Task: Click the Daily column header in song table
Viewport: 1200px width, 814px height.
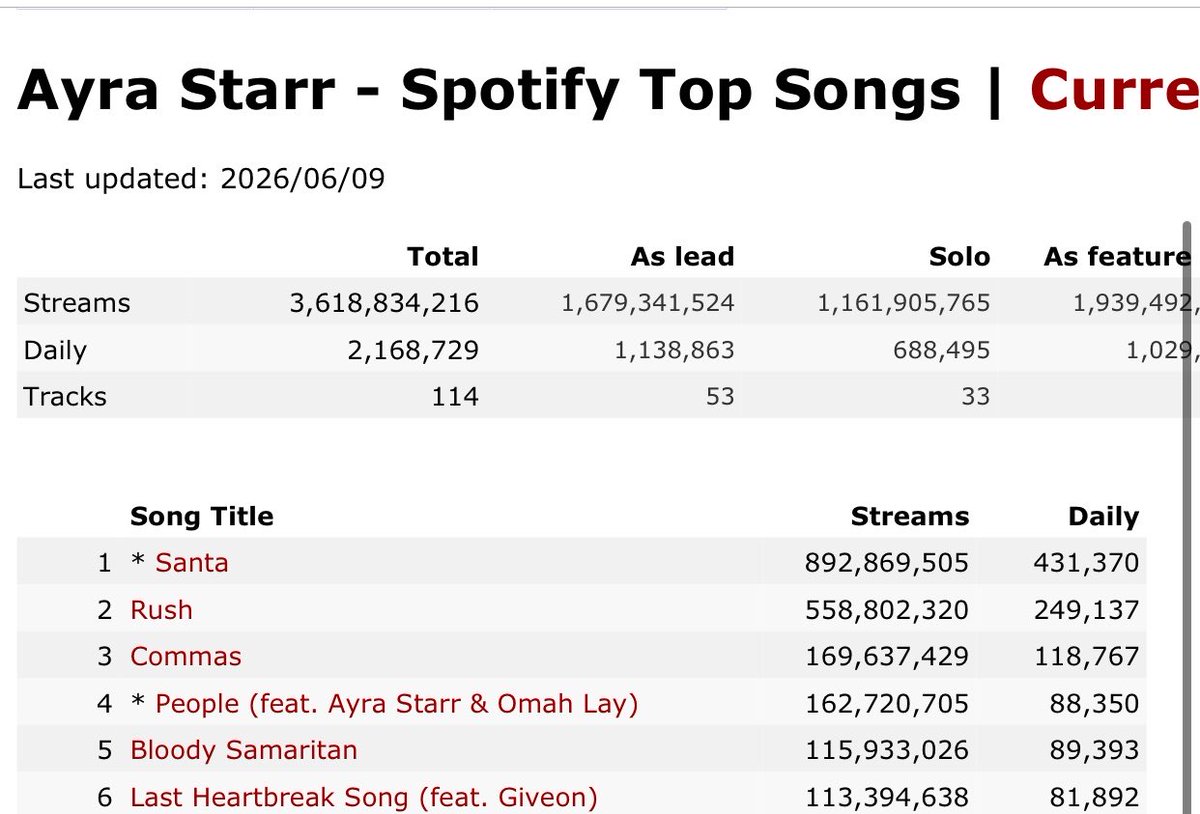Action: tap(1103, 517)
